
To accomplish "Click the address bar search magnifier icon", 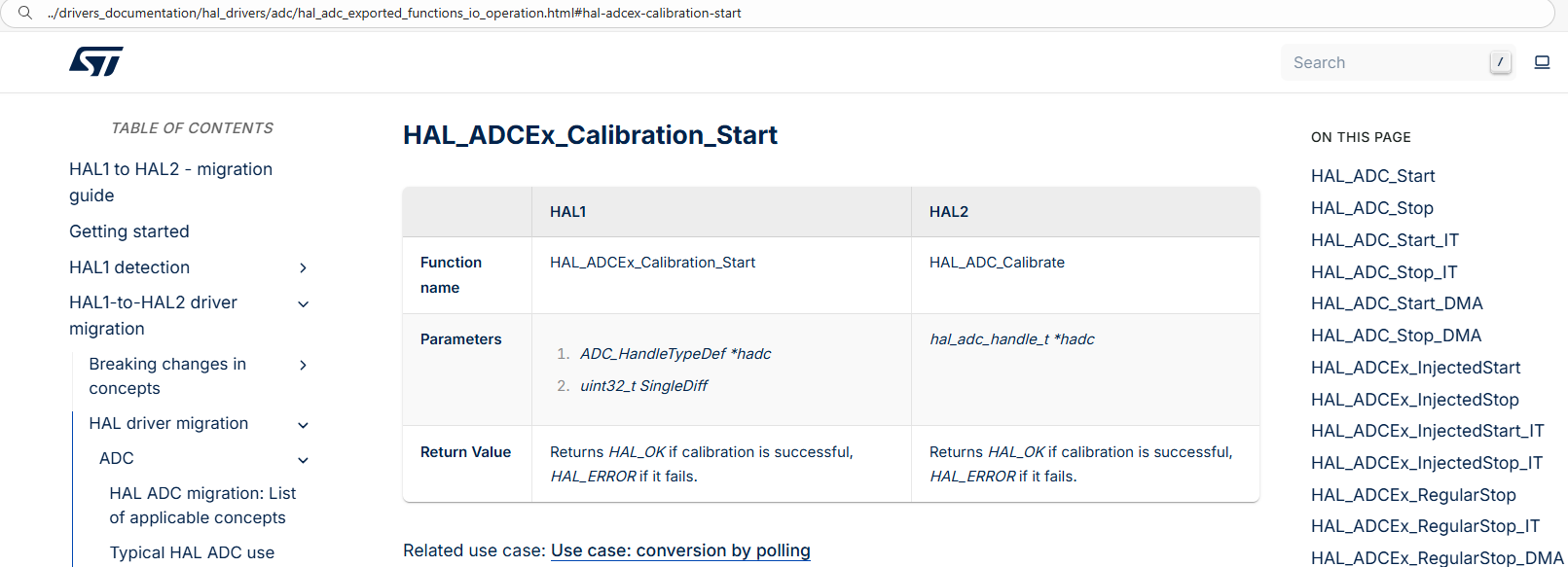I will 25,13.
